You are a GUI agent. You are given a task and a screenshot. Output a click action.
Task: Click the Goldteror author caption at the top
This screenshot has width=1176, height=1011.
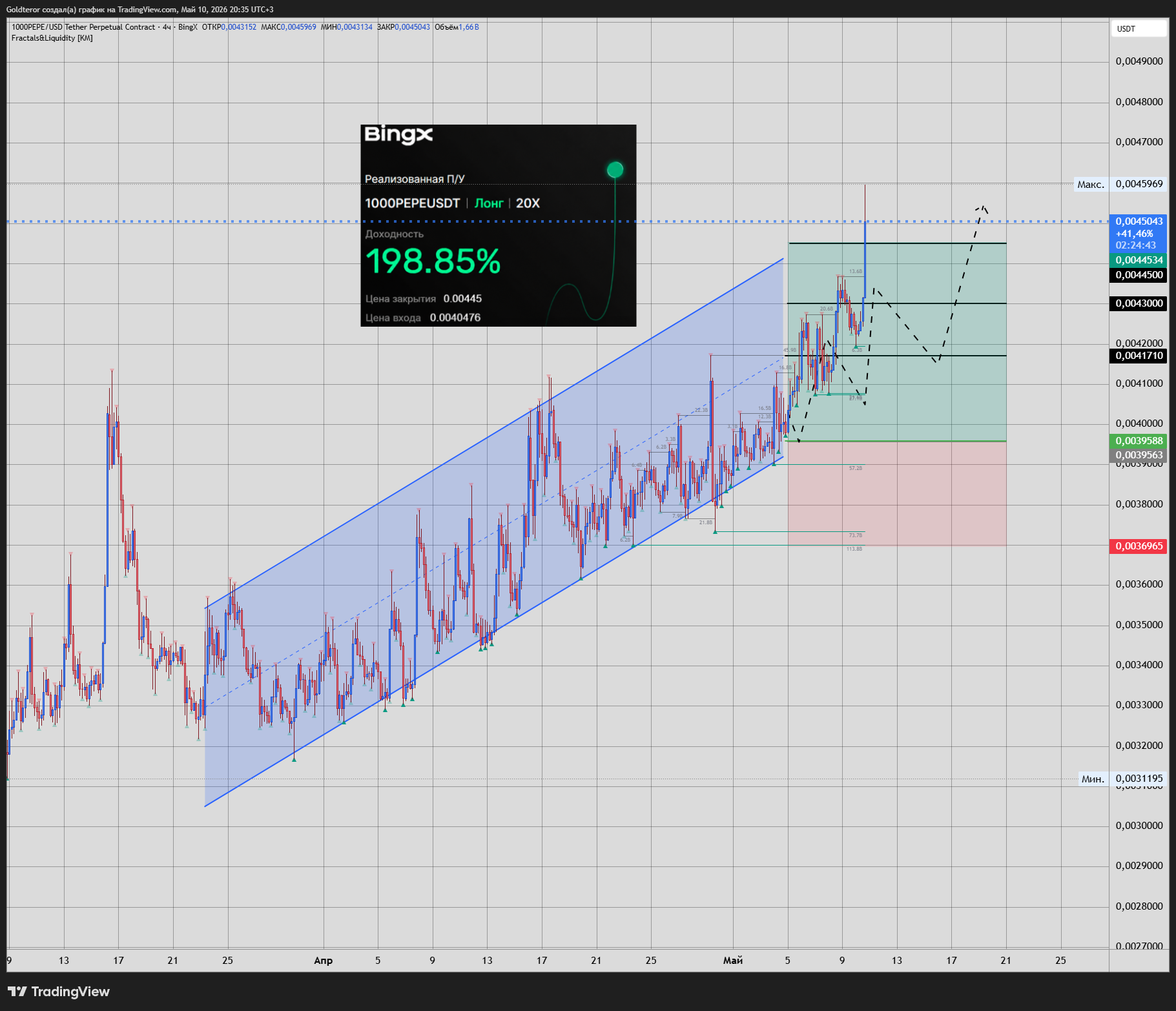(x=139, y=10)
